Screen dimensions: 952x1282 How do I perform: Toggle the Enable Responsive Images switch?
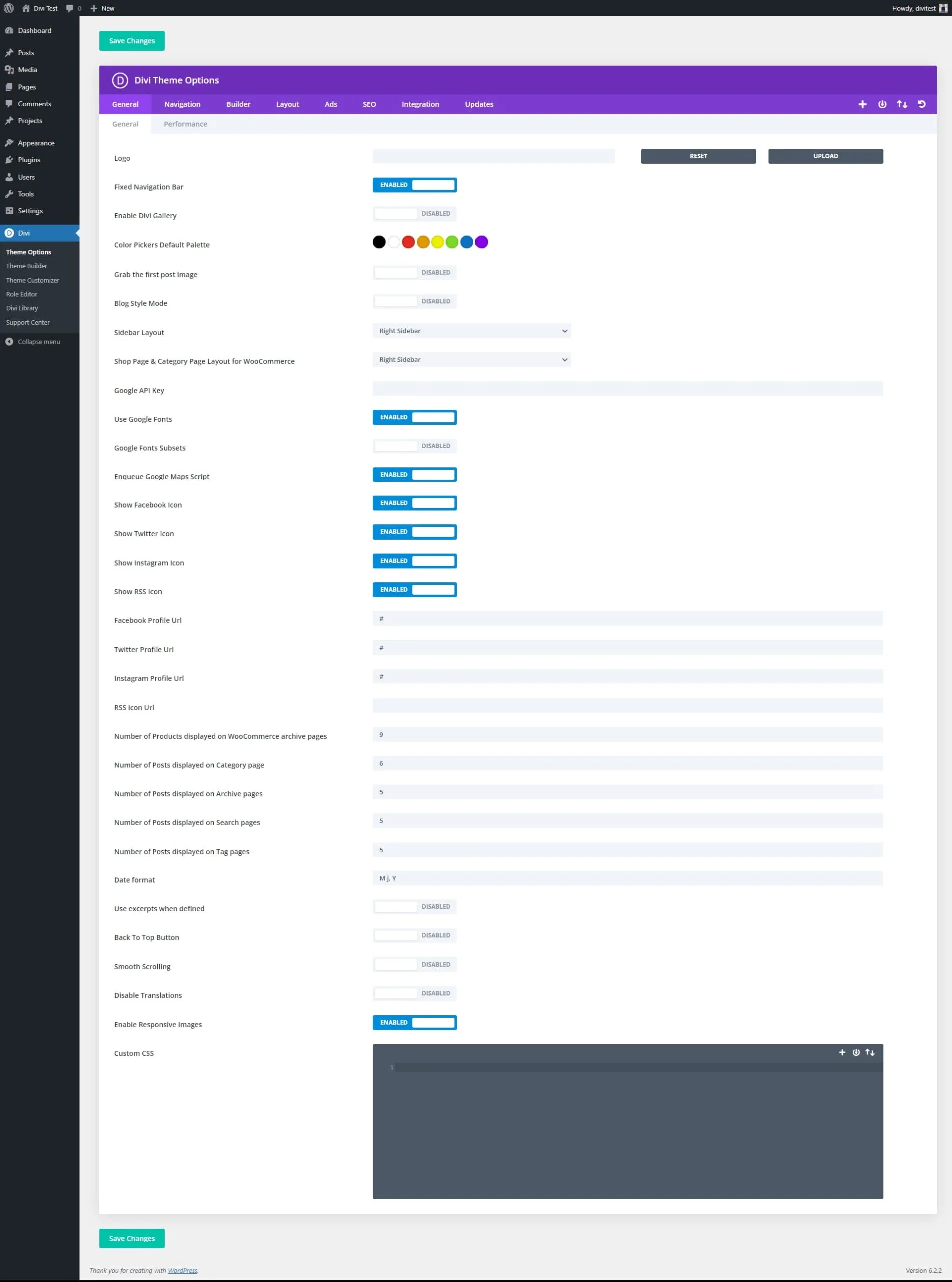pyautogui.click(x=415, y=1023)
